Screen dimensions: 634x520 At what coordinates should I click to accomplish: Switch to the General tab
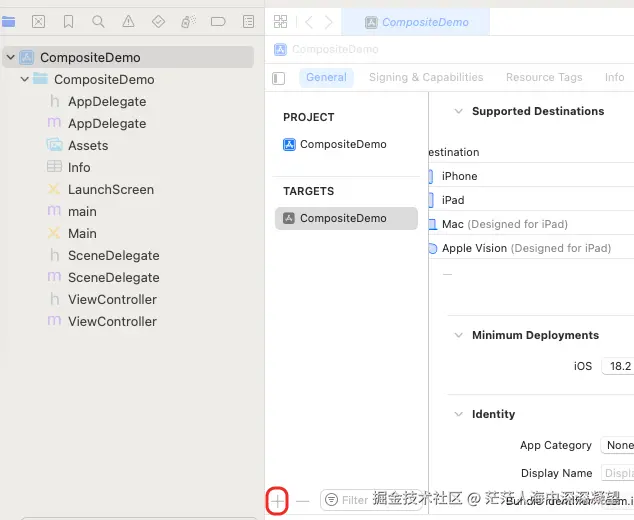click(326, 77)
